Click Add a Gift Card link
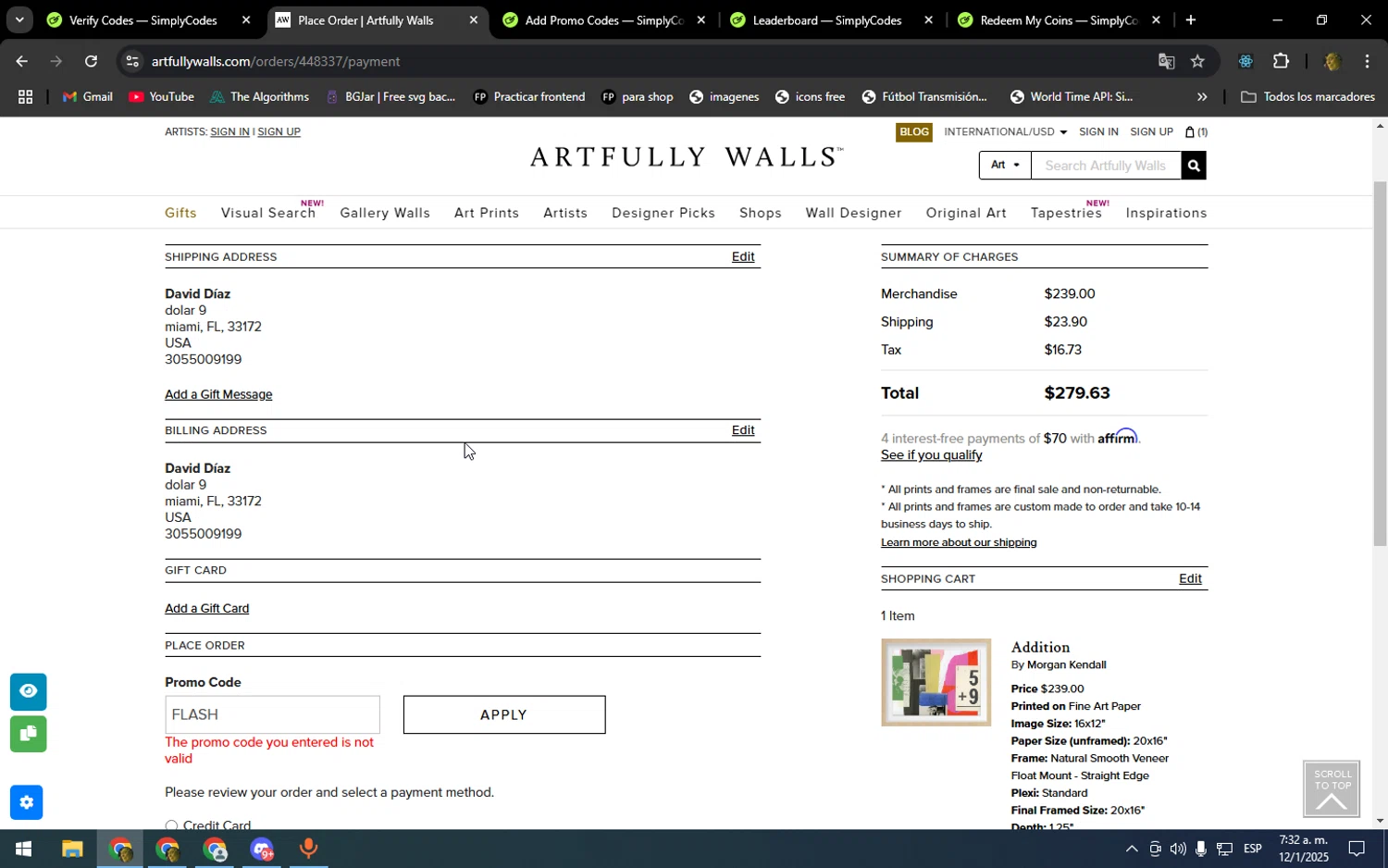 [x=206, y=609]
